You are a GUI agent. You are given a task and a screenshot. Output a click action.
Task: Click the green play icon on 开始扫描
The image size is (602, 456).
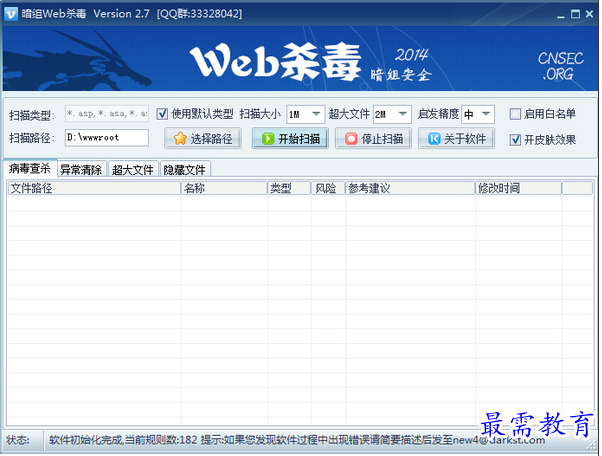[268, 139]
